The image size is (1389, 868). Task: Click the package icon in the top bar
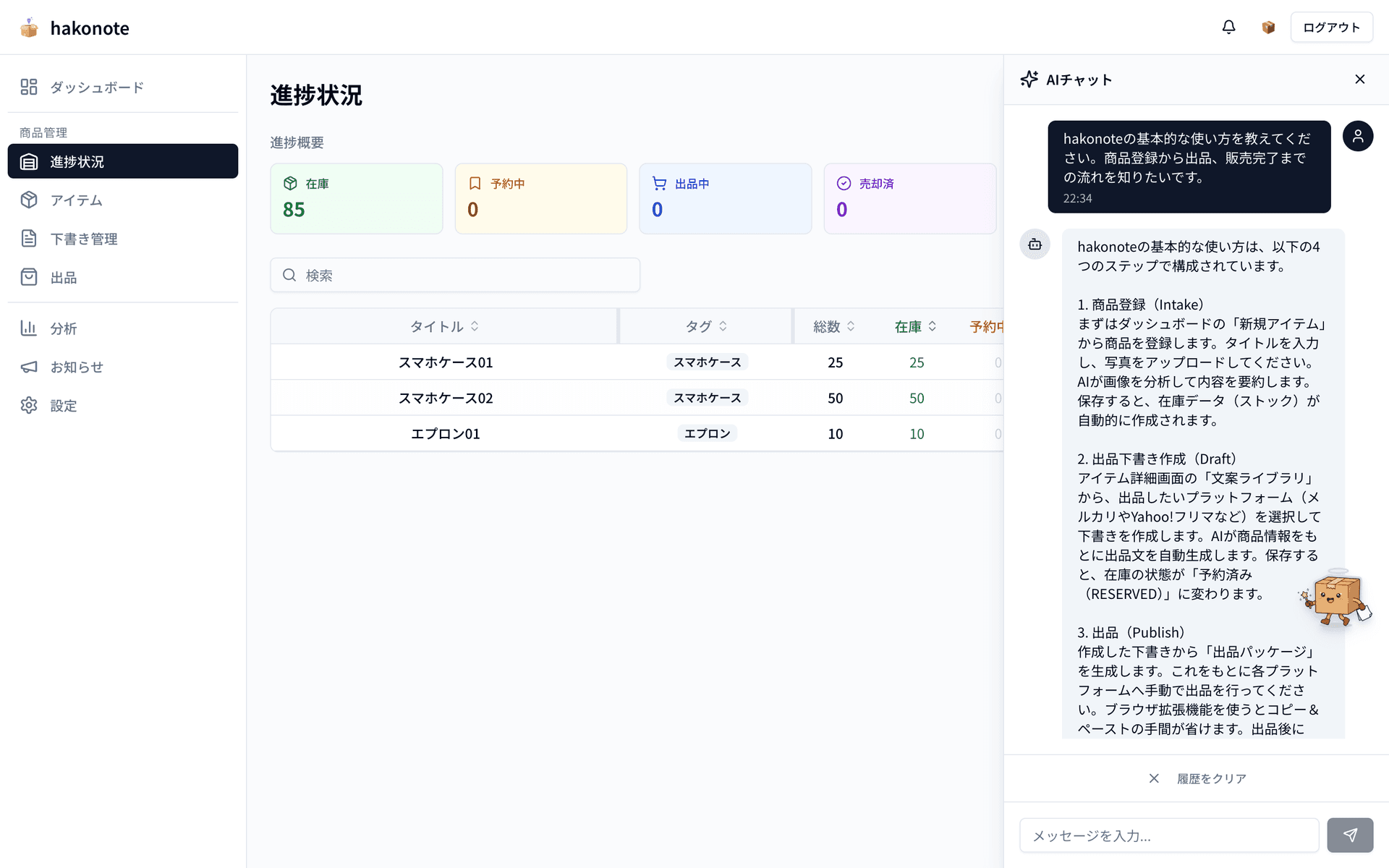[1268, 27]
